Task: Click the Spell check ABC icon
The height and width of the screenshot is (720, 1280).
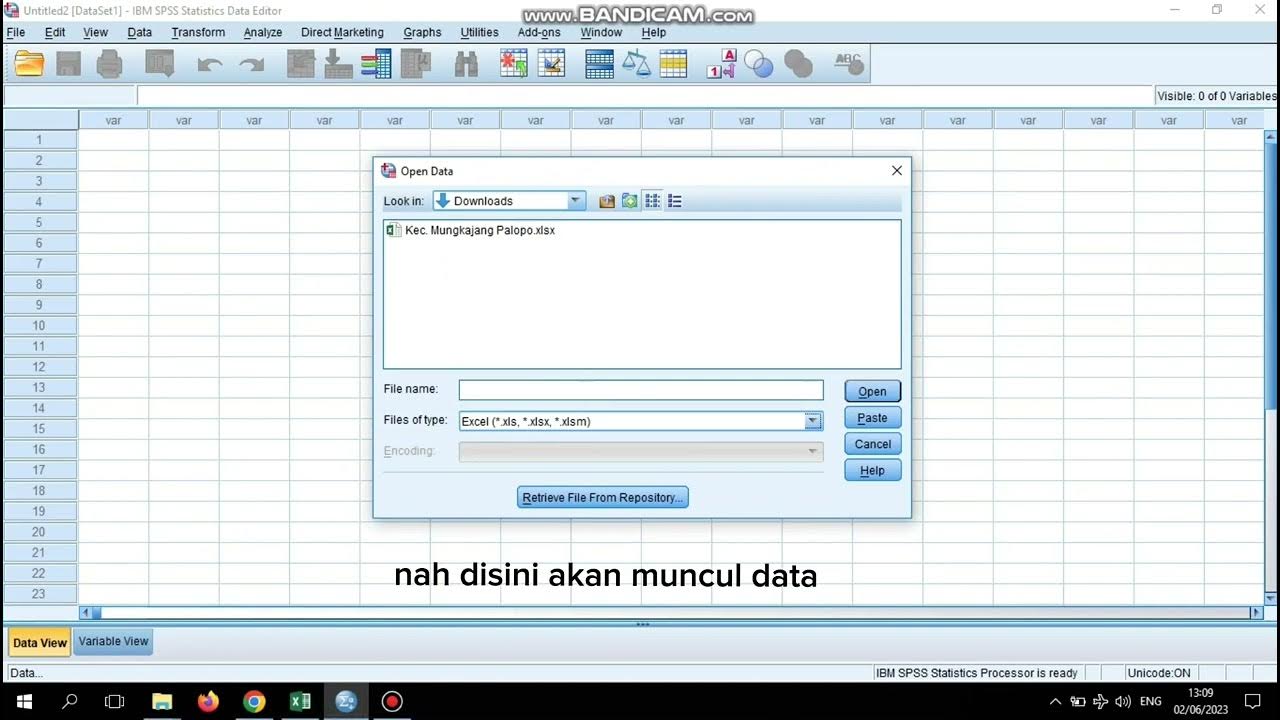Action: tap(848, 64)
